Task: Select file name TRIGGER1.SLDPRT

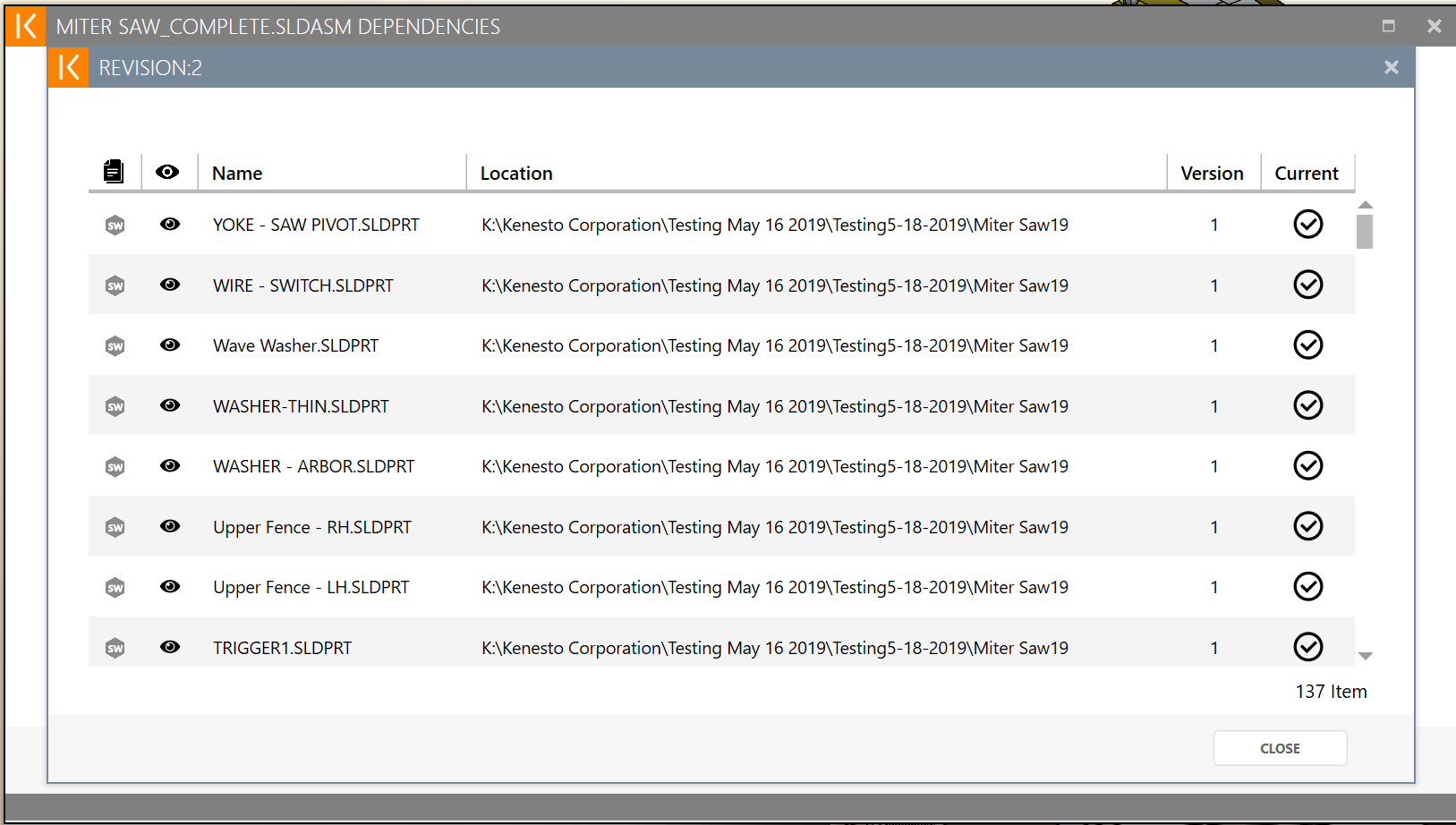Action: pos(282,648)
